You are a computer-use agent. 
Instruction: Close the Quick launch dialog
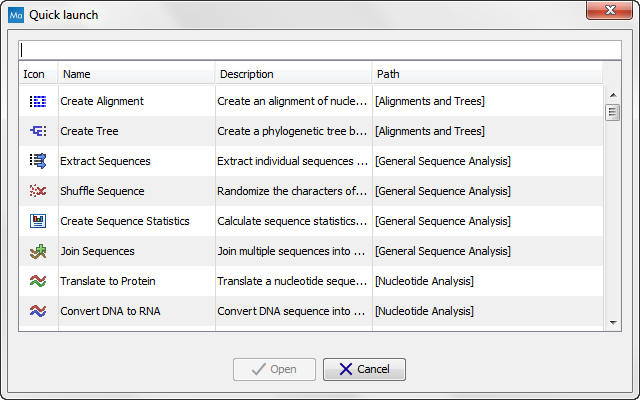pos(610,10)
